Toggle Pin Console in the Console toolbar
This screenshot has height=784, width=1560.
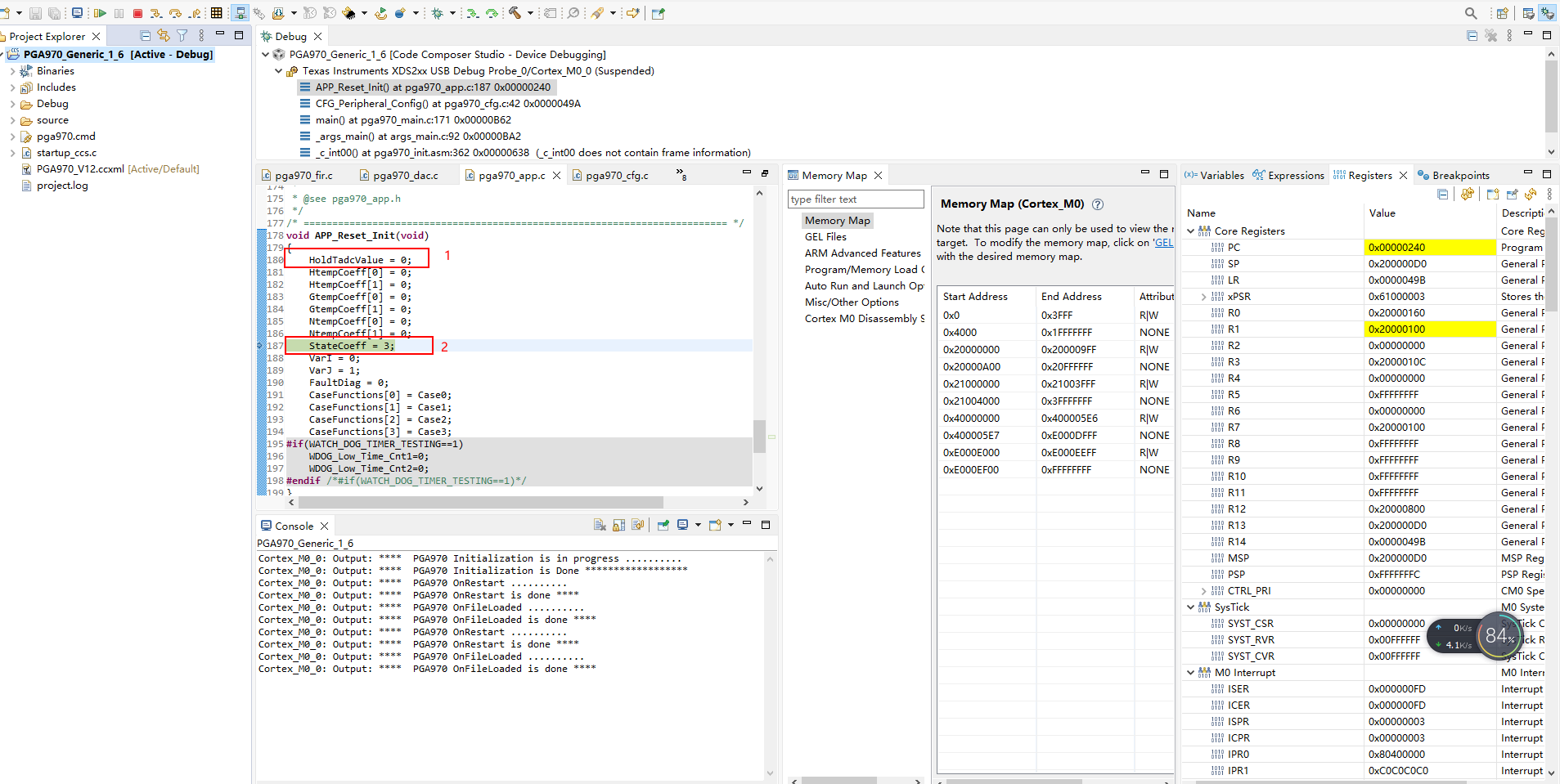coord(663,526)
